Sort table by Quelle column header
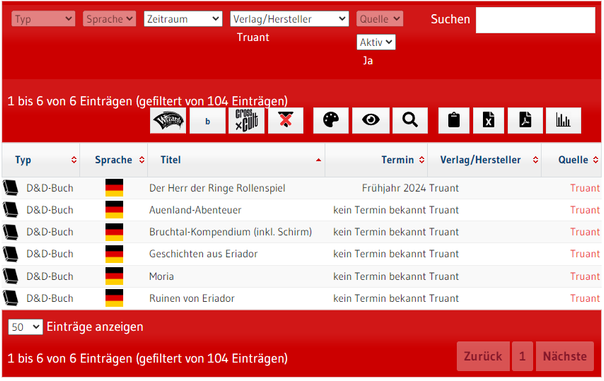The image size is (604, 381). pos(572,160)
